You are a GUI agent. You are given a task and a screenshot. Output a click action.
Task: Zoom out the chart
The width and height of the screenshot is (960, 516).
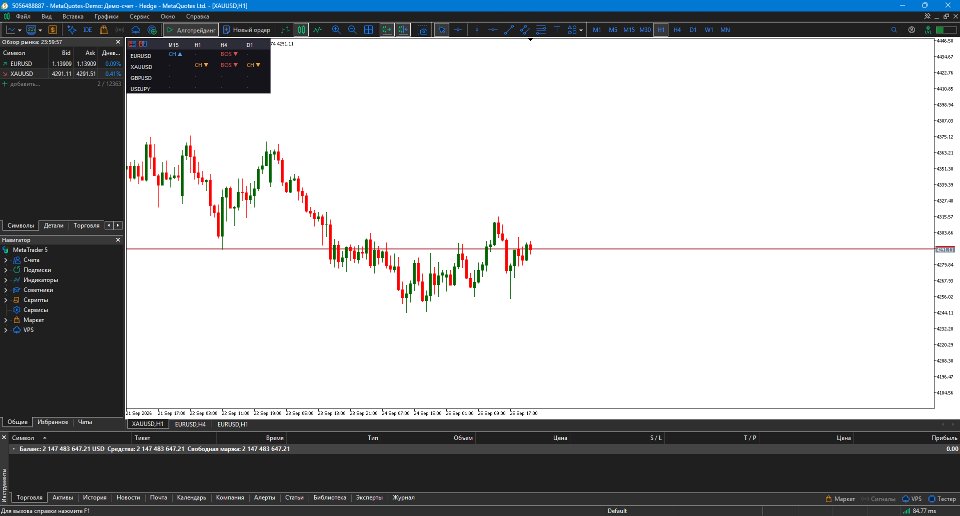pyautogui.click(x=352, y=29)
